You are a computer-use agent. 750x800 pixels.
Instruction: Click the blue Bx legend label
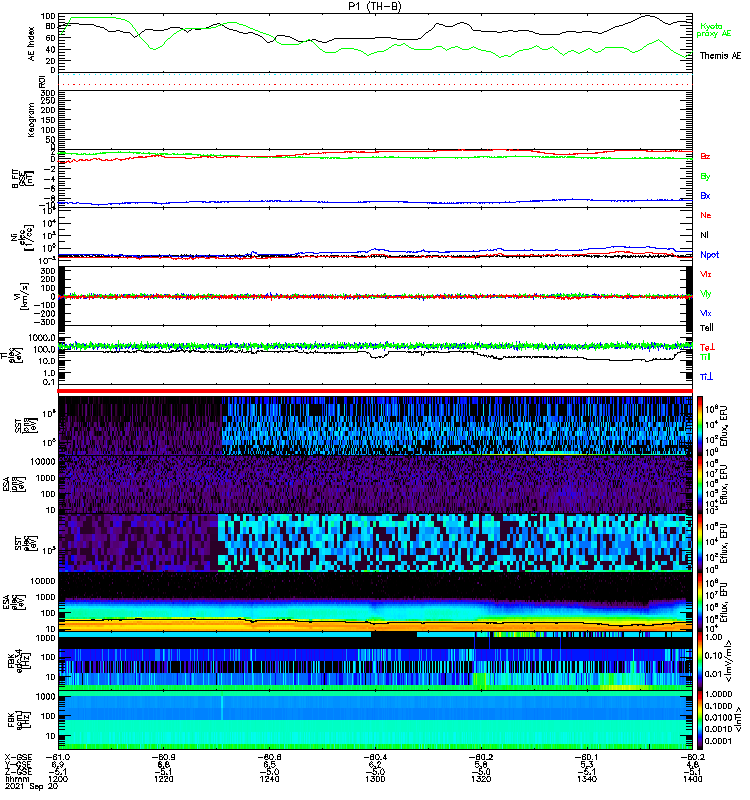(x=705, y=196)
